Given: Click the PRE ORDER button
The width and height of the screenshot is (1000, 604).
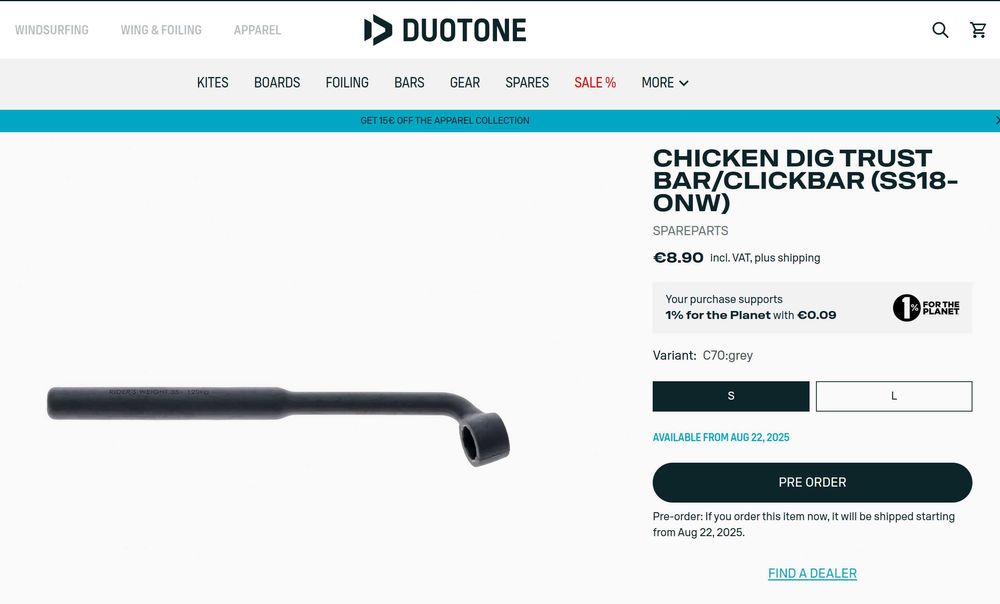Looking at the screenshot, I should 812,482.
